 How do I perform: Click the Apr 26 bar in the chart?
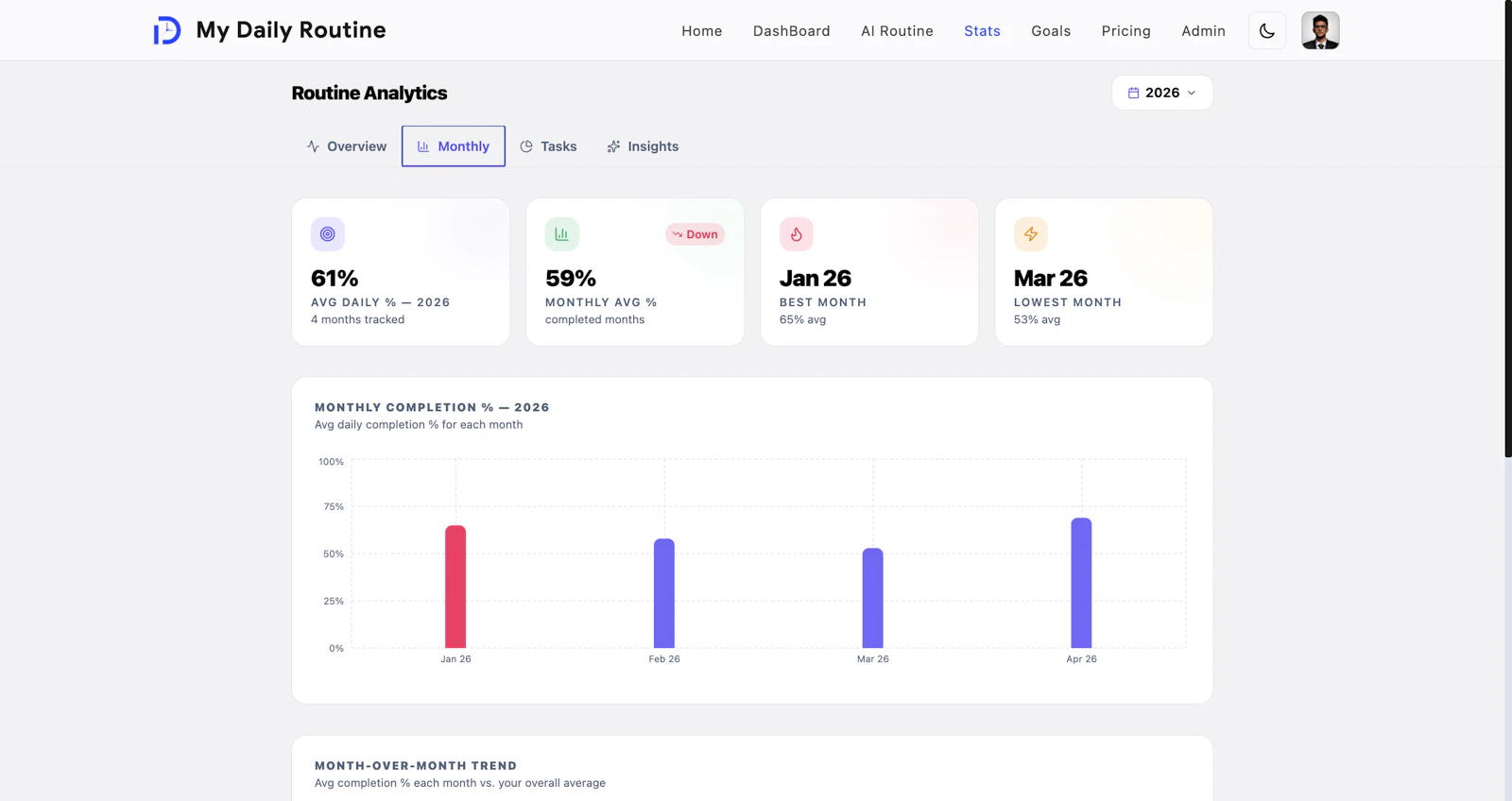[1081, 583]
